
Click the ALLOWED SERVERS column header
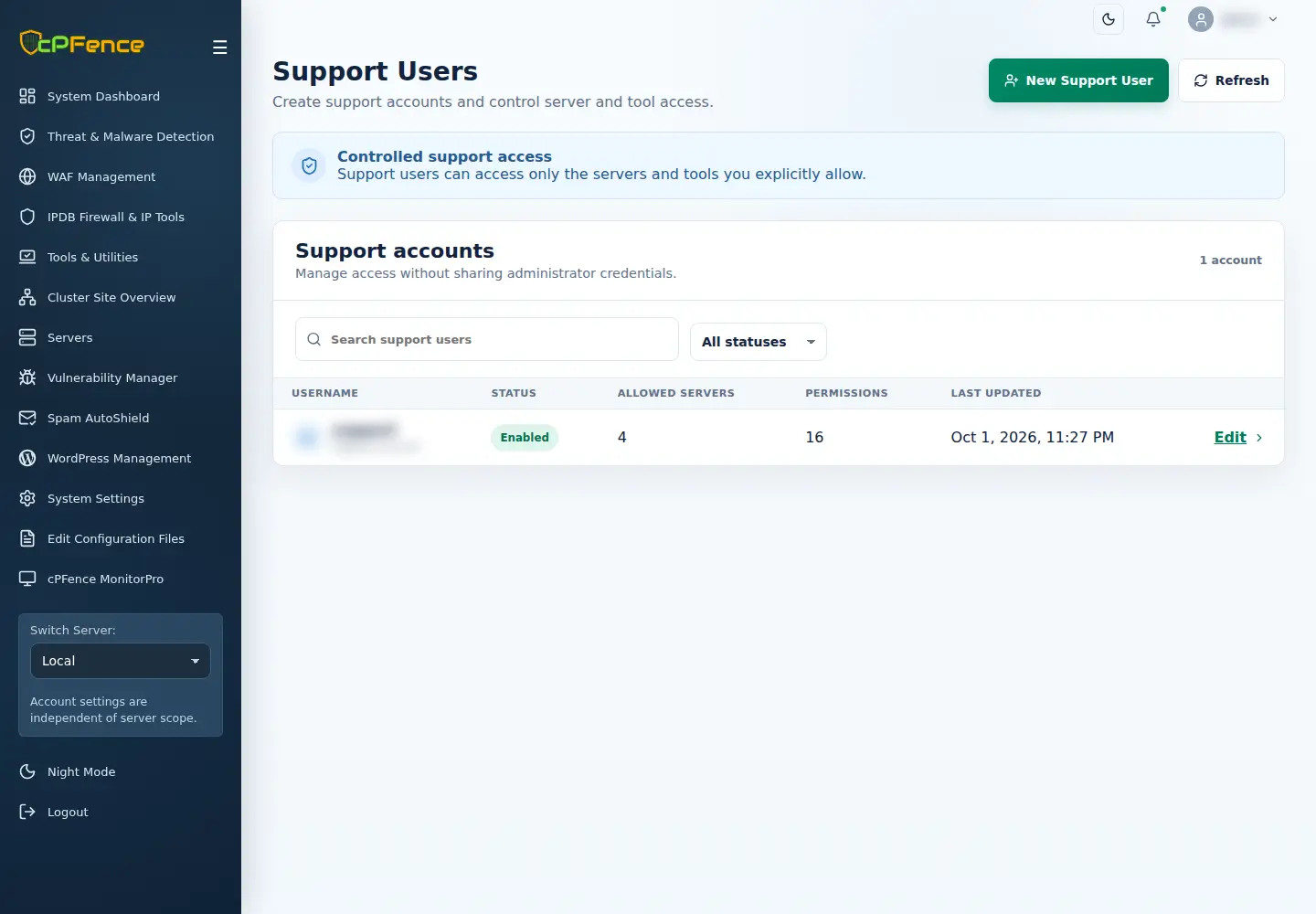pyautogui.click(x=675, y=393)
